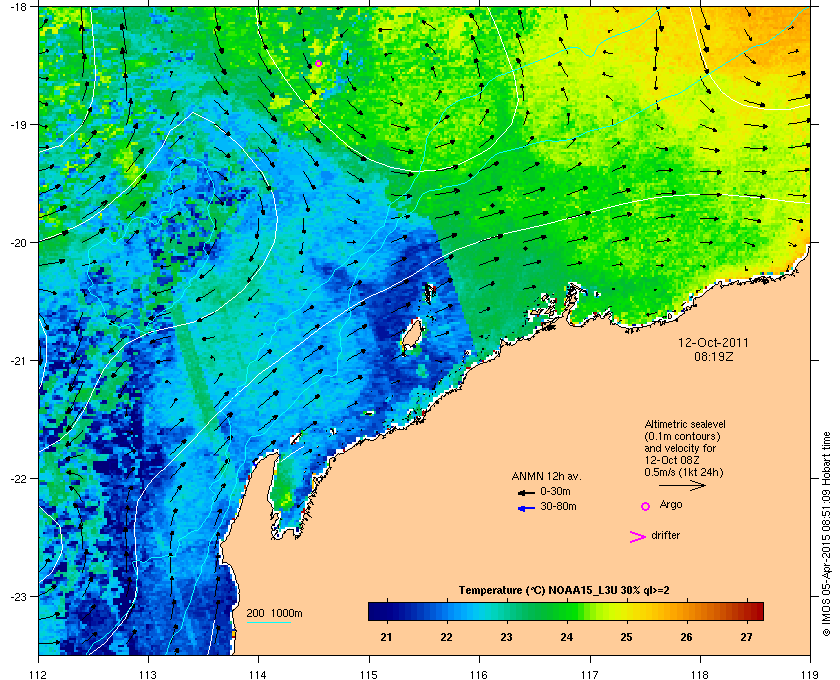
Task: Click the ANMN 12h av. label
Action: (x=546, y=476)
